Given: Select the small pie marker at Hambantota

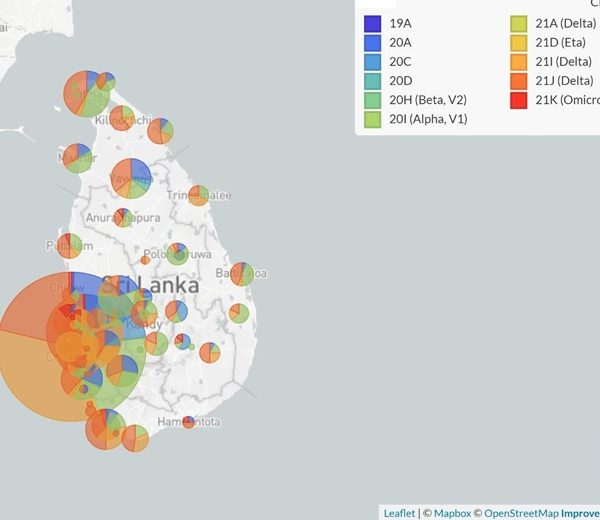Looking at the screenshot, I should [x=188, y=422].
